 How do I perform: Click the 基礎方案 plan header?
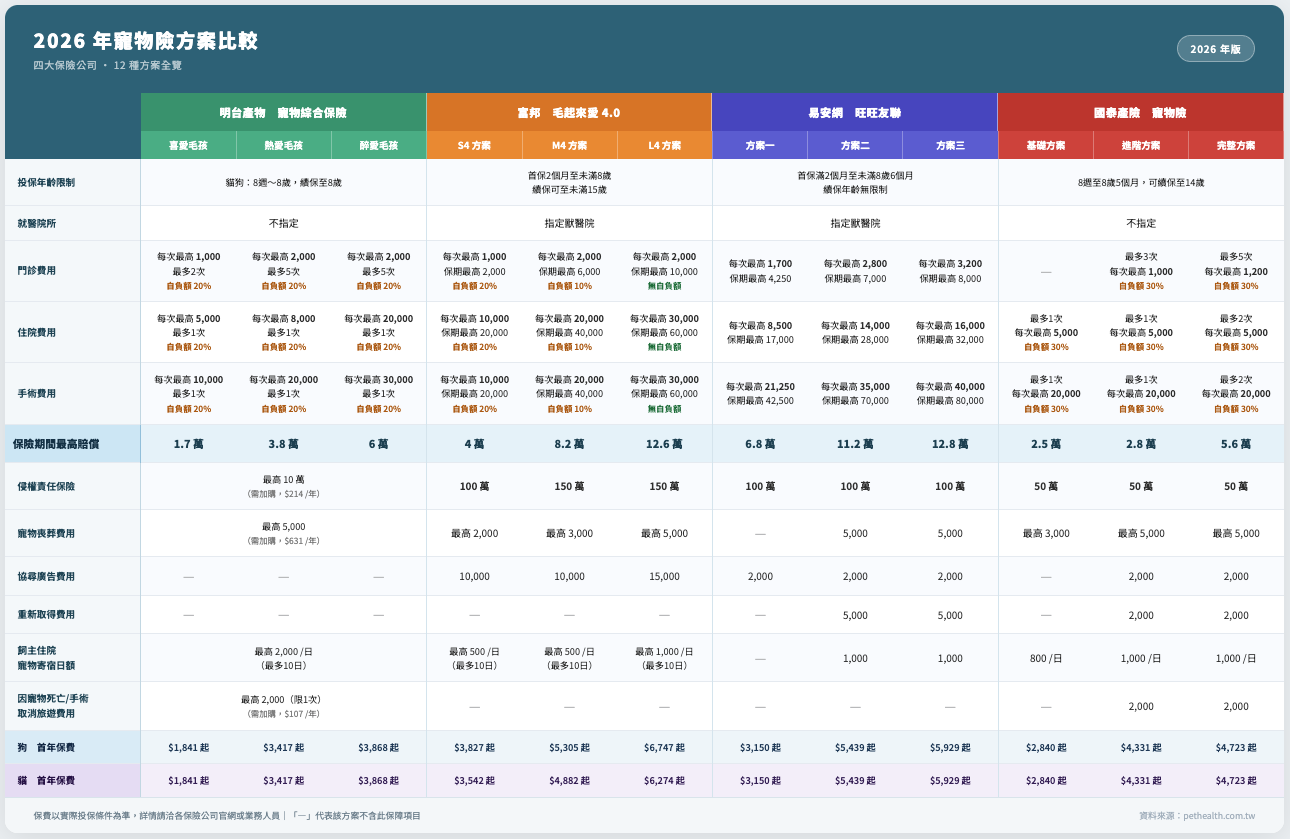tap(1045, 146)
